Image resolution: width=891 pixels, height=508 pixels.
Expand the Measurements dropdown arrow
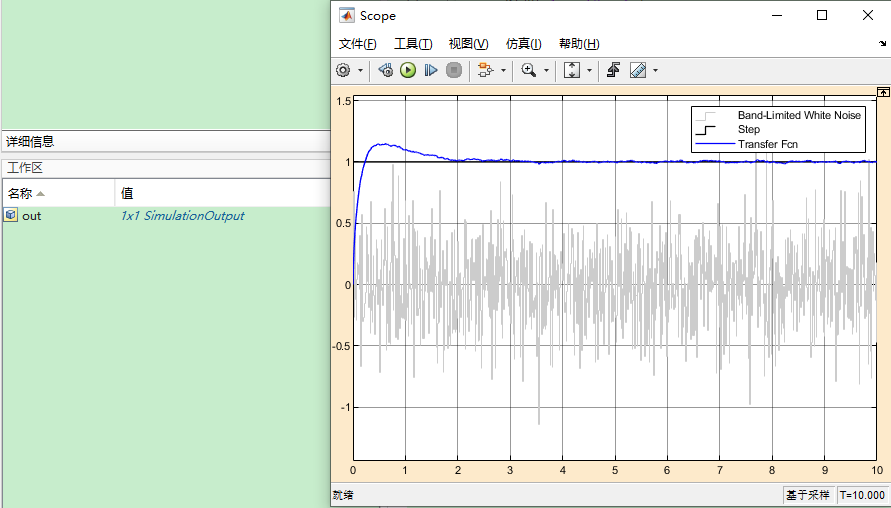click(x=655, y=70)
